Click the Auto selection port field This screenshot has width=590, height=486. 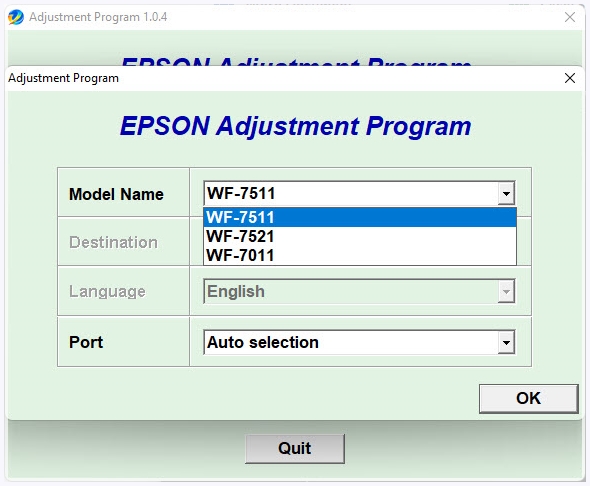(359, 342)
